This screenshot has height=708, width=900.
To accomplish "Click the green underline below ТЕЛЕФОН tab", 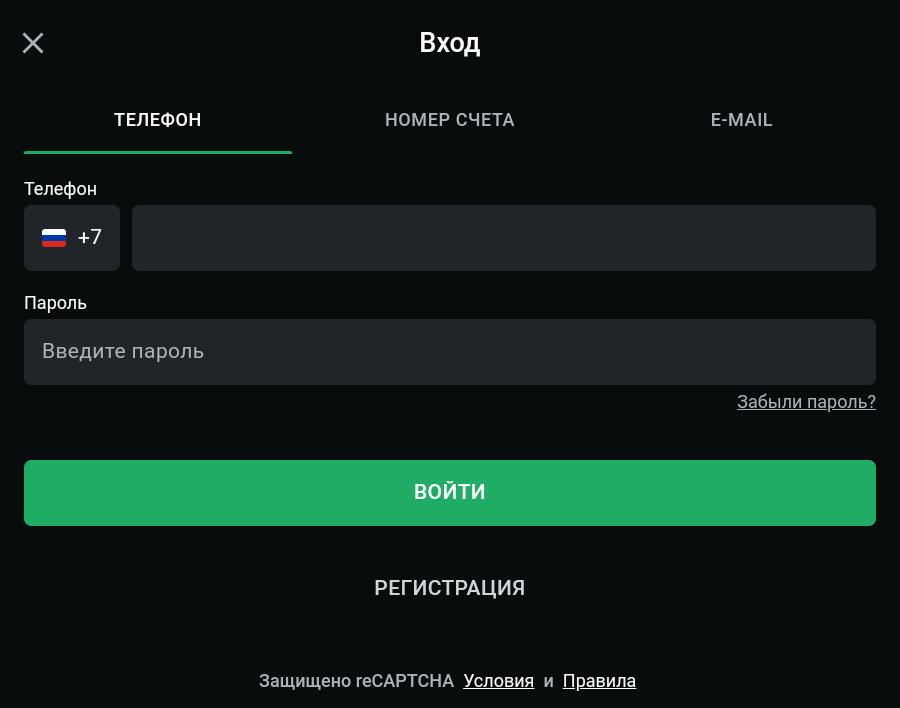I will 158,152.
